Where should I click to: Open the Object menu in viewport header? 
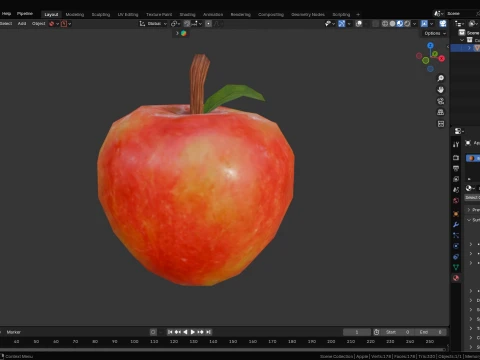pos(38,24)
